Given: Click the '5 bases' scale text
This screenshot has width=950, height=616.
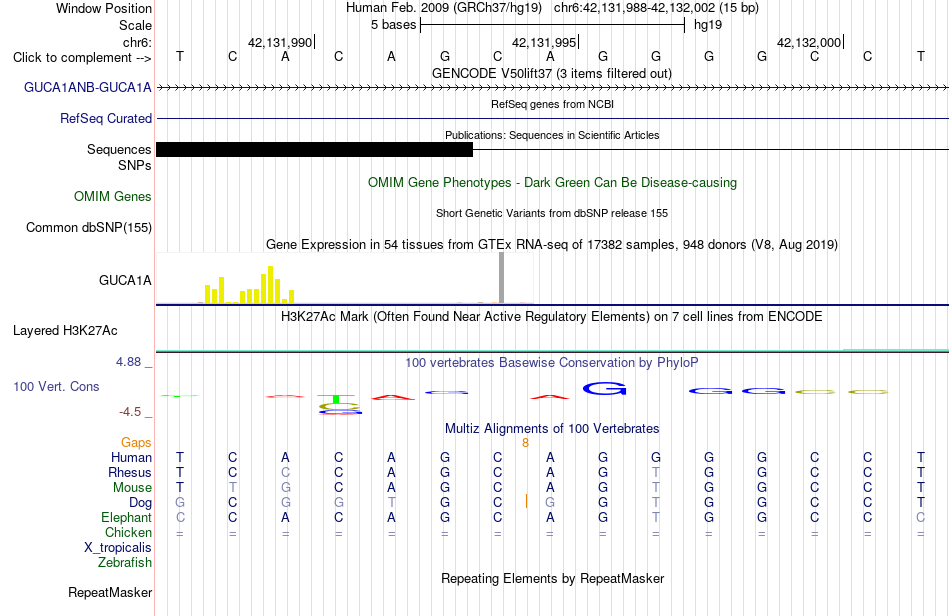Looking at the screenshot, I should click(x=394, y=25).
